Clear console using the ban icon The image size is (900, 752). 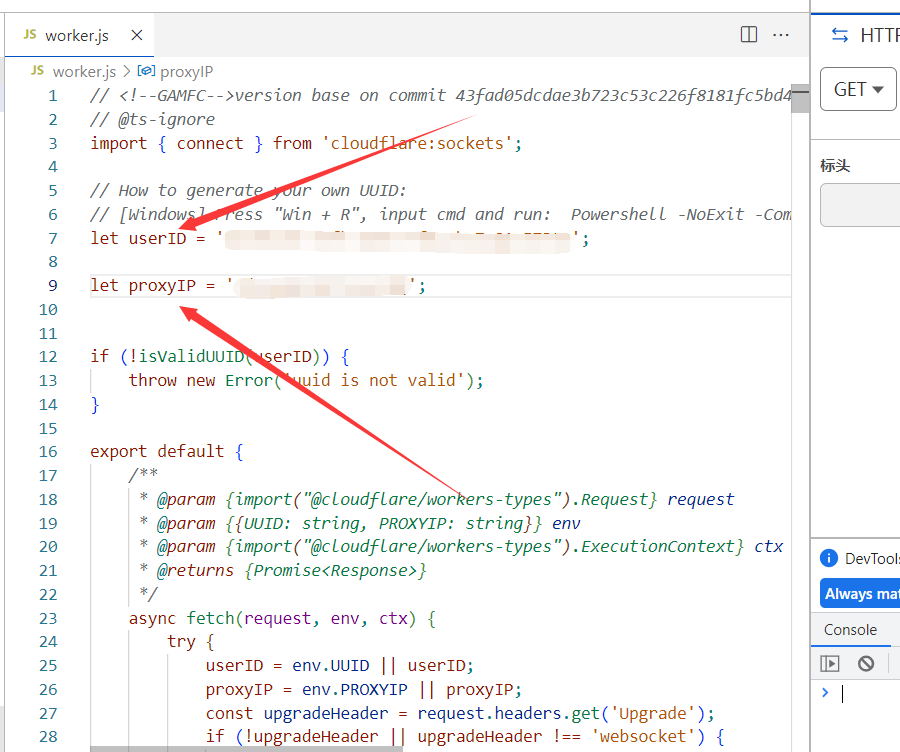click(x=866, y=663)
